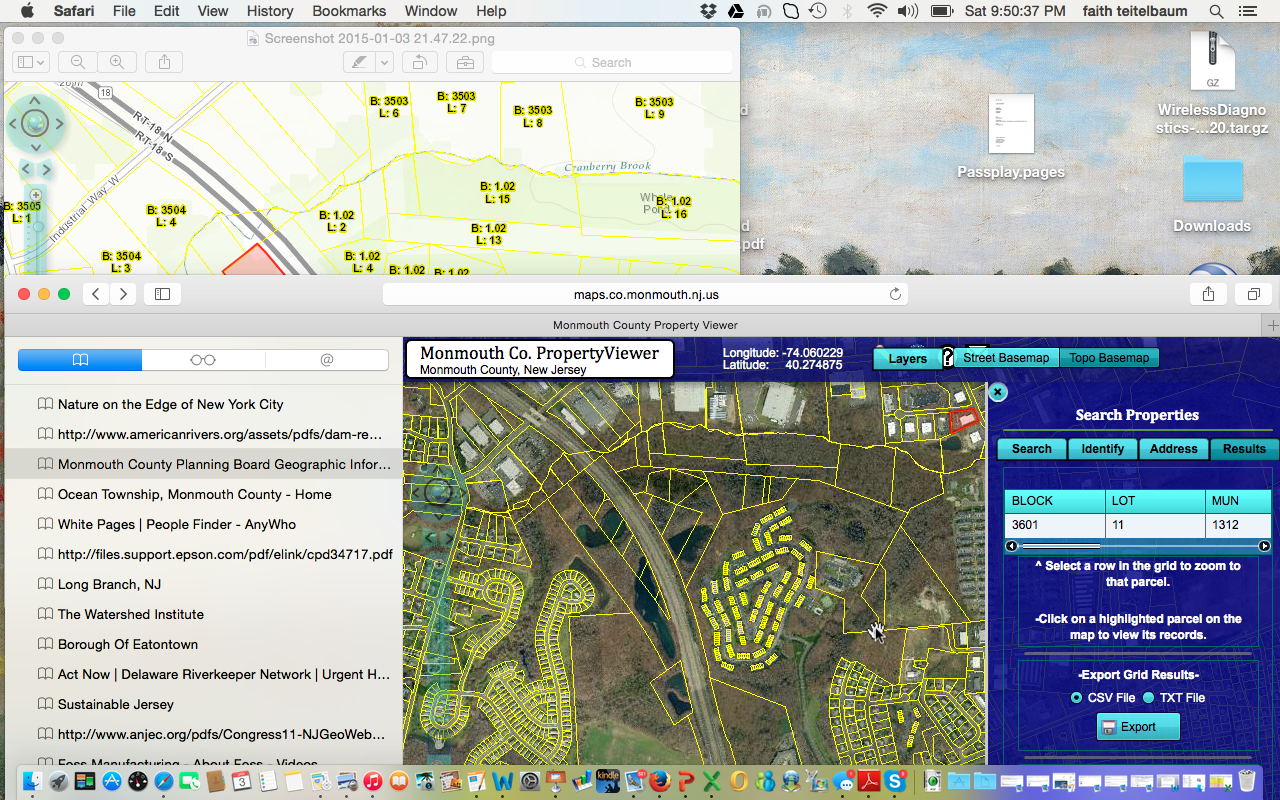Open the Safari share button
This screenshot has height=800, width=1280.
click(x=1208, y=294)
